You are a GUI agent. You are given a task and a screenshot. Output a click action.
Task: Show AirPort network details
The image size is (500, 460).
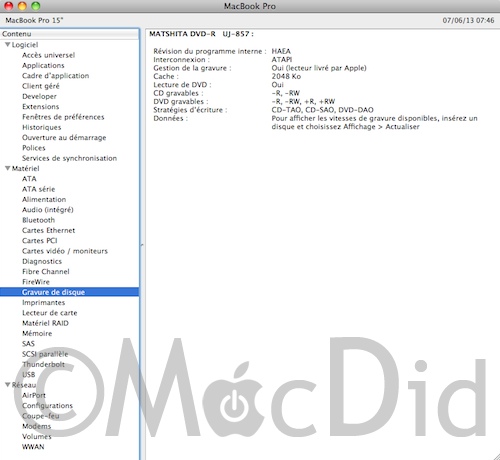pos(34,395)
